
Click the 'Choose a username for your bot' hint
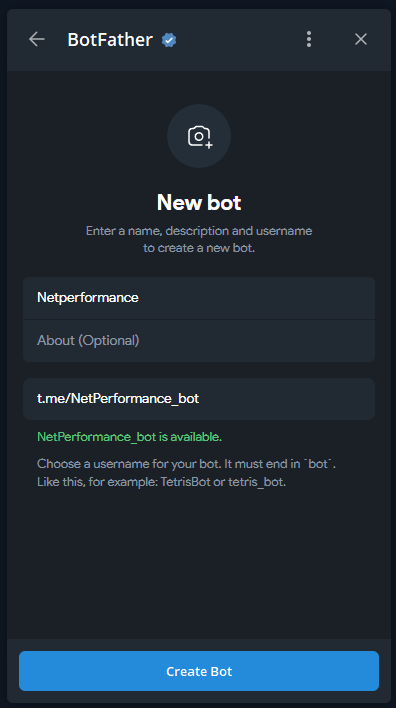pyautogui.click(x=186, y=464)
